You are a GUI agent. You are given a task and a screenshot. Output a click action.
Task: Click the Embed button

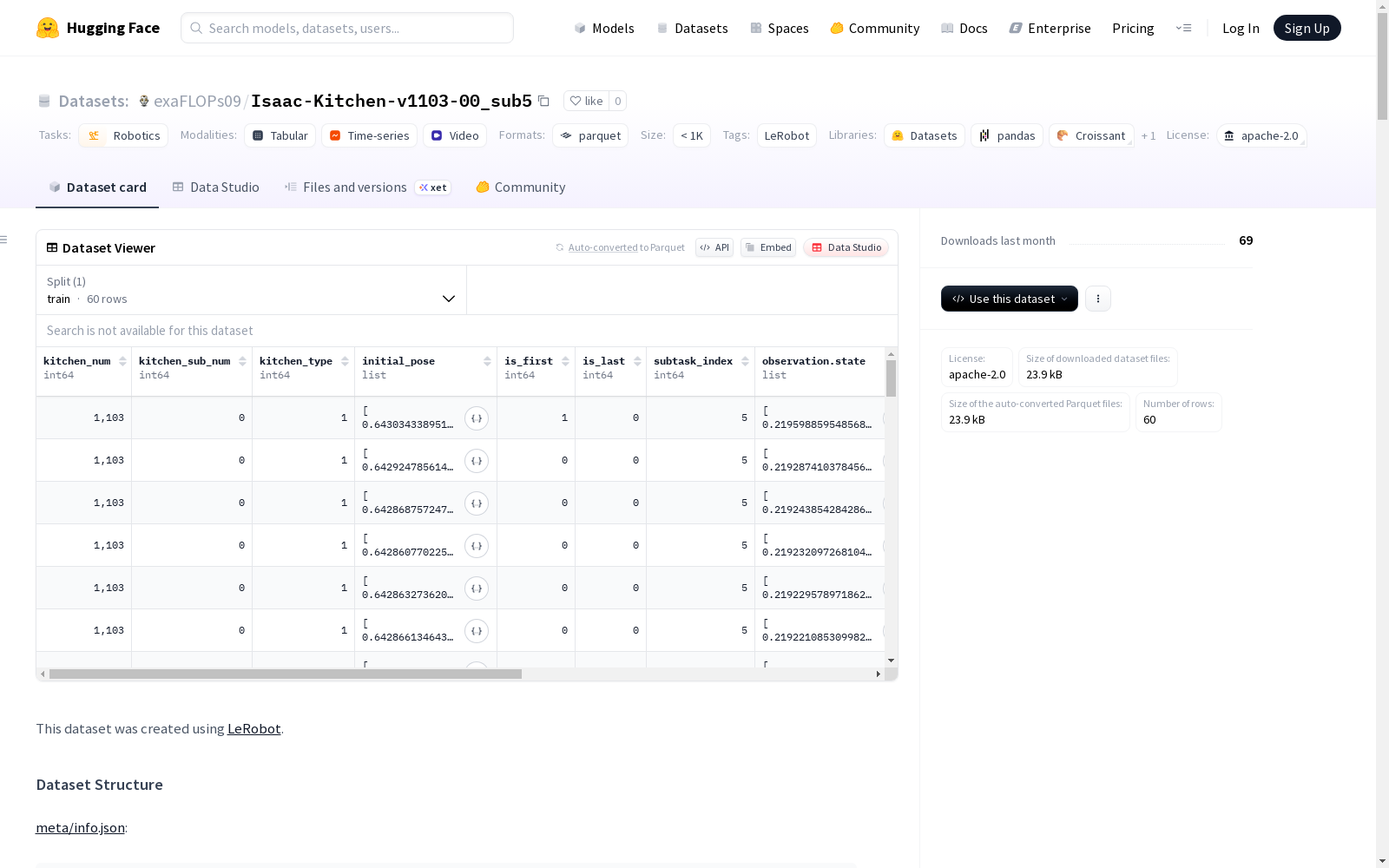pyautogui.click(x=768, y=247)
